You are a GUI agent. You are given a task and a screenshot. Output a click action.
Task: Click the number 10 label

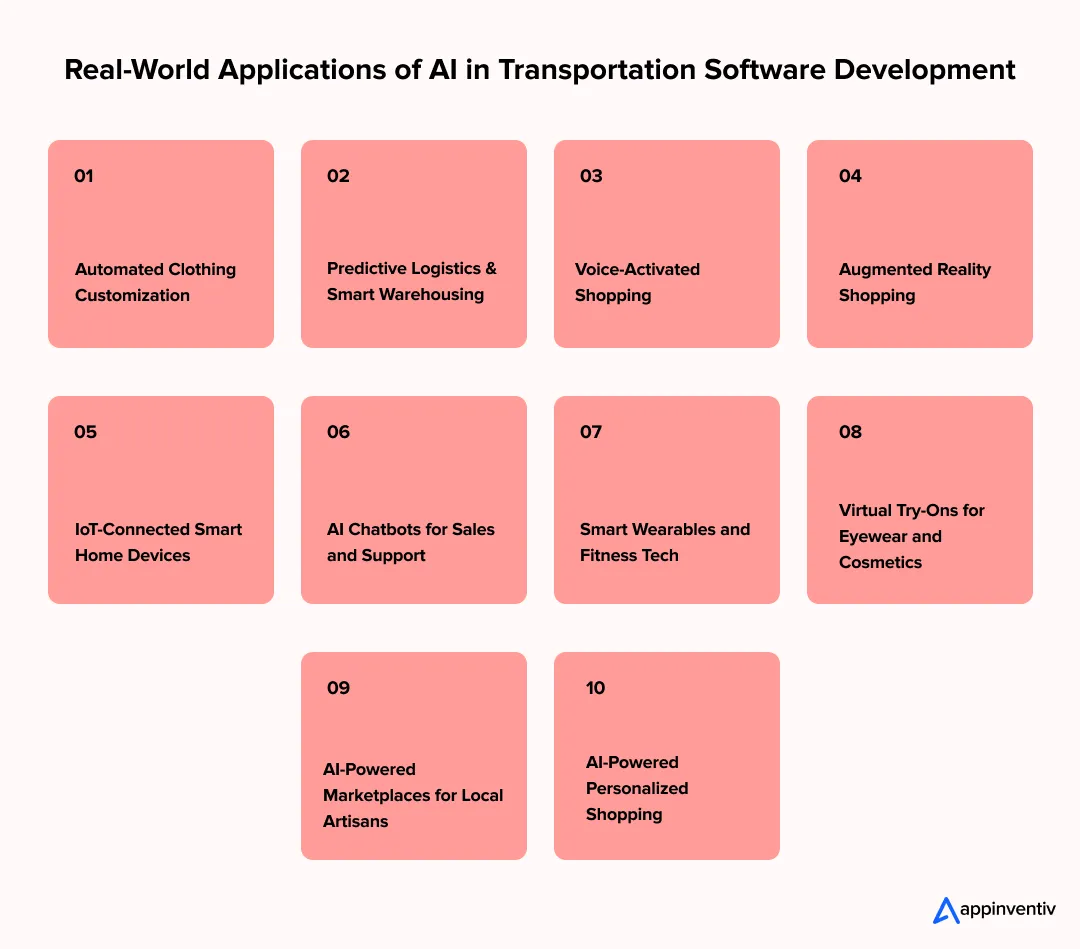[x=595, y=688]
